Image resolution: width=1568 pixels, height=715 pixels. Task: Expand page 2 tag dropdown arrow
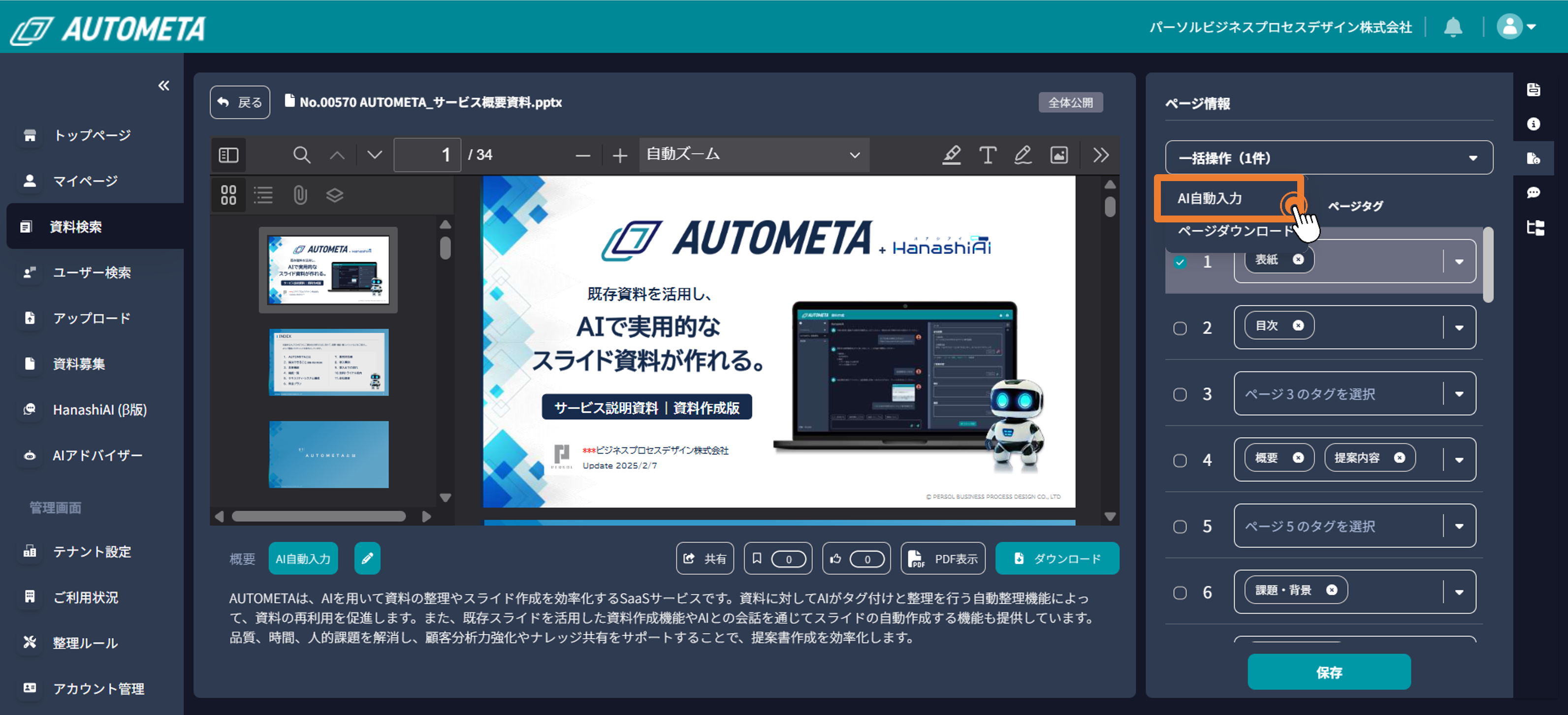(x=1459, y=328)
